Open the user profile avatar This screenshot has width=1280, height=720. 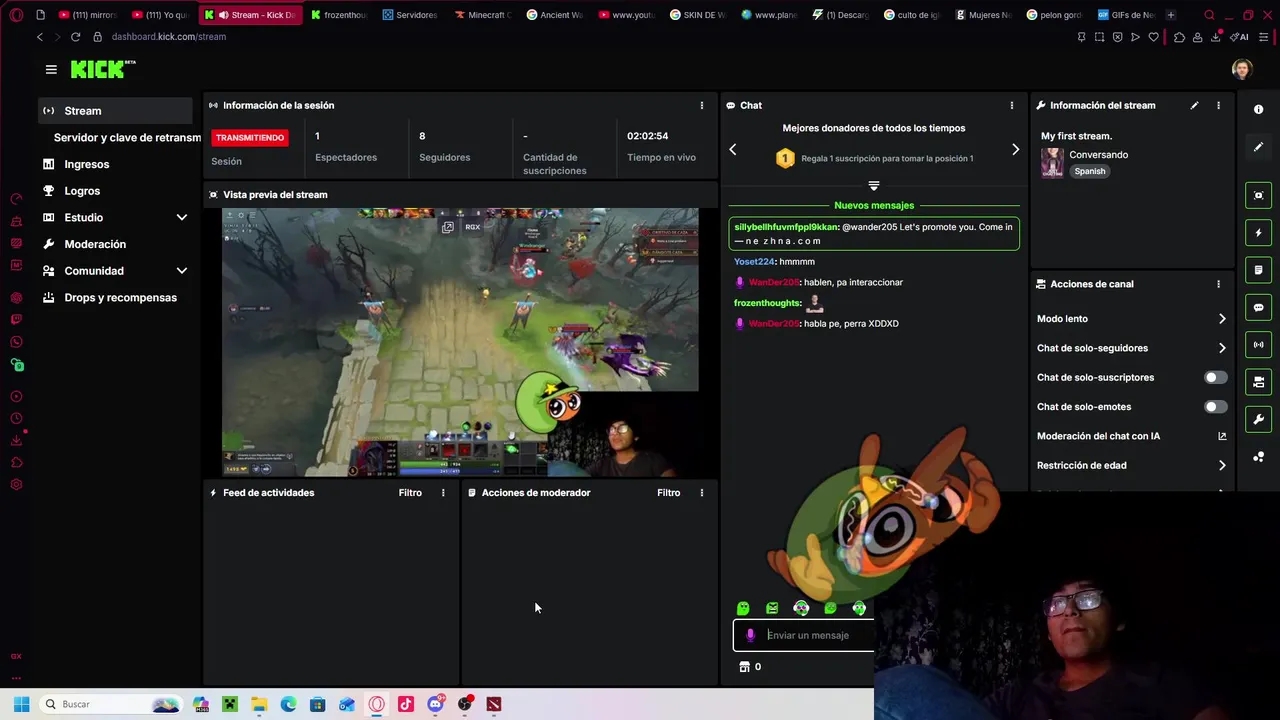(1242, 69)
